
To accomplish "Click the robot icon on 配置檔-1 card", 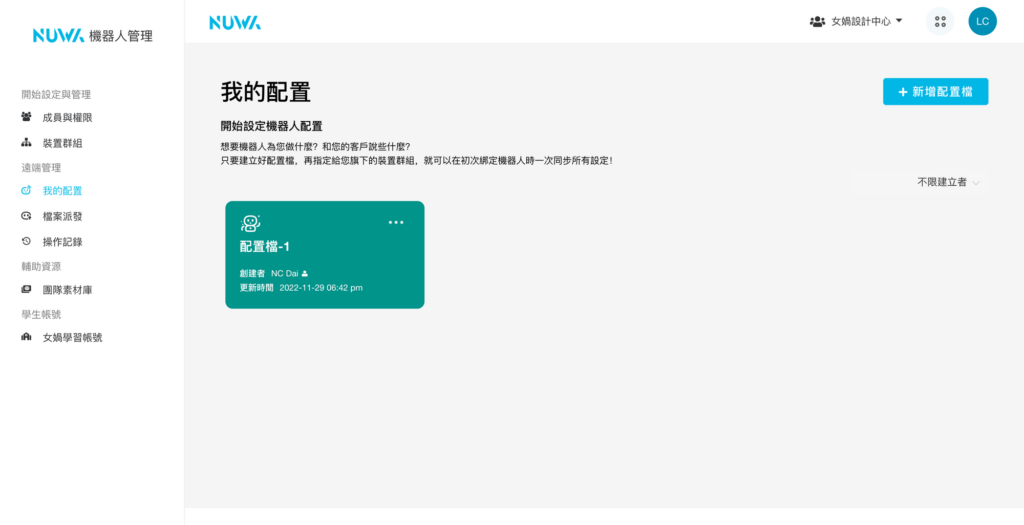I will [250, 223].
